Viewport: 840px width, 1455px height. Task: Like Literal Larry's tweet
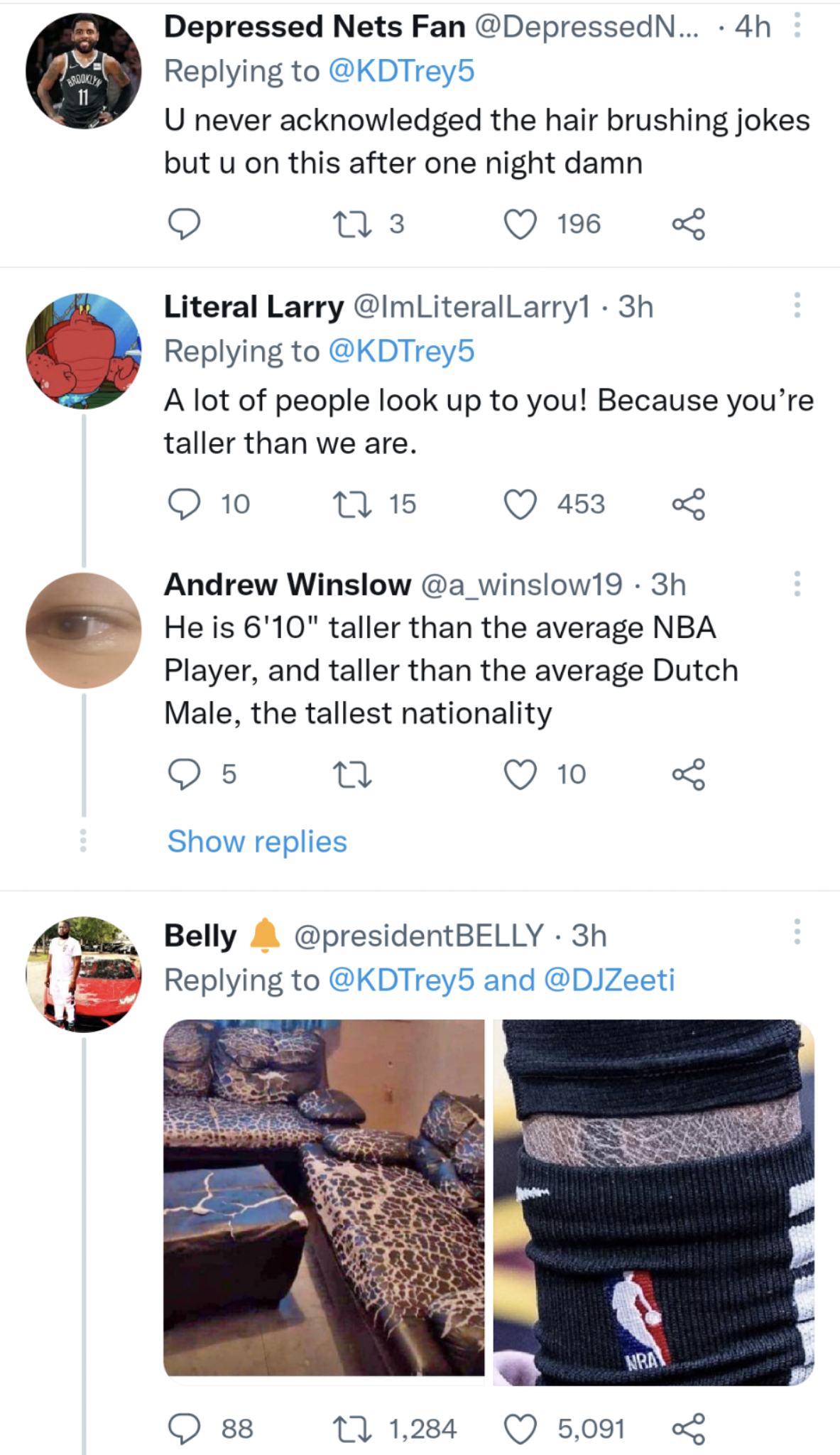[x=520, y=504]
